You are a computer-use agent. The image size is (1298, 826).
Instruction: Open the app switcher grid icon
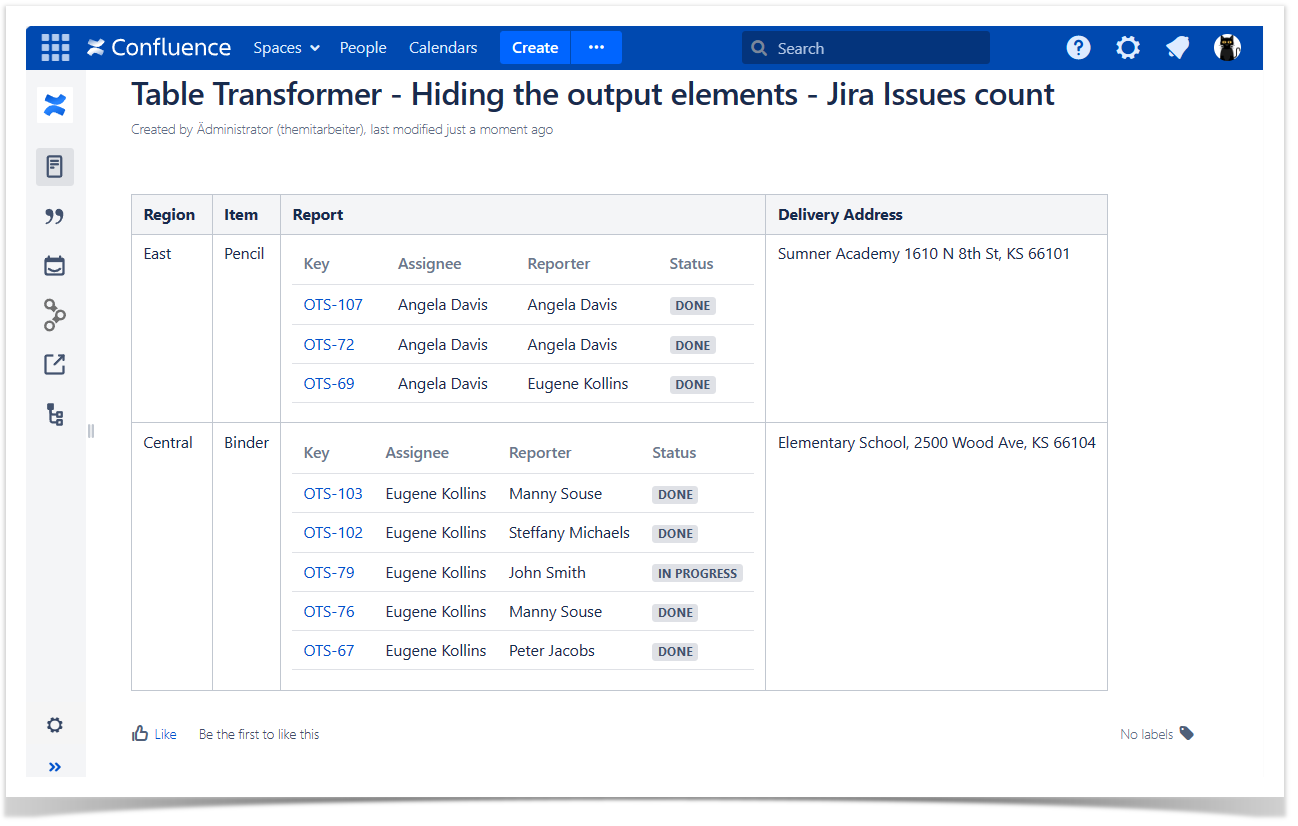coord(55,47)
